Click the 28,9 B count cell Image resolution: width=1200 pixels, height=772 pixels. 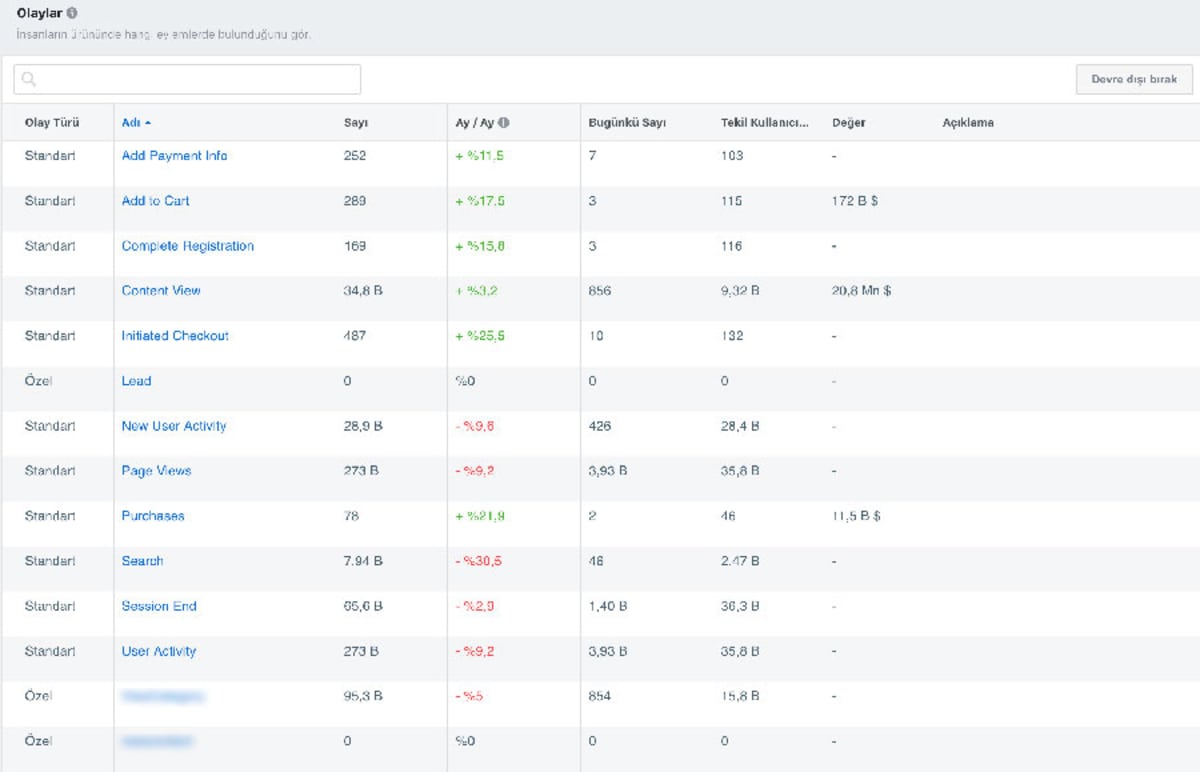362,426
